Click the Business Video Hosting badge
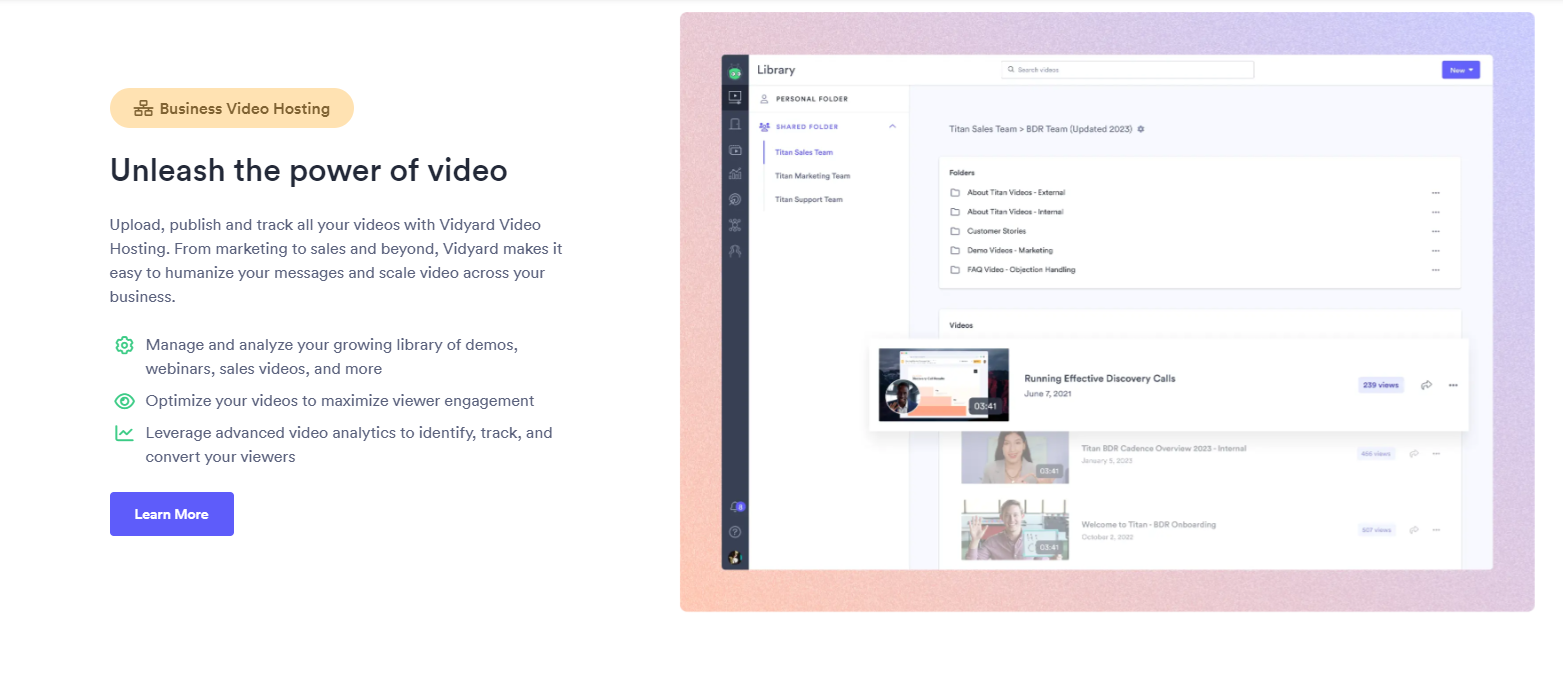Screen dimensions: 1563x673 pyautogui.click(x=232, y=108)
